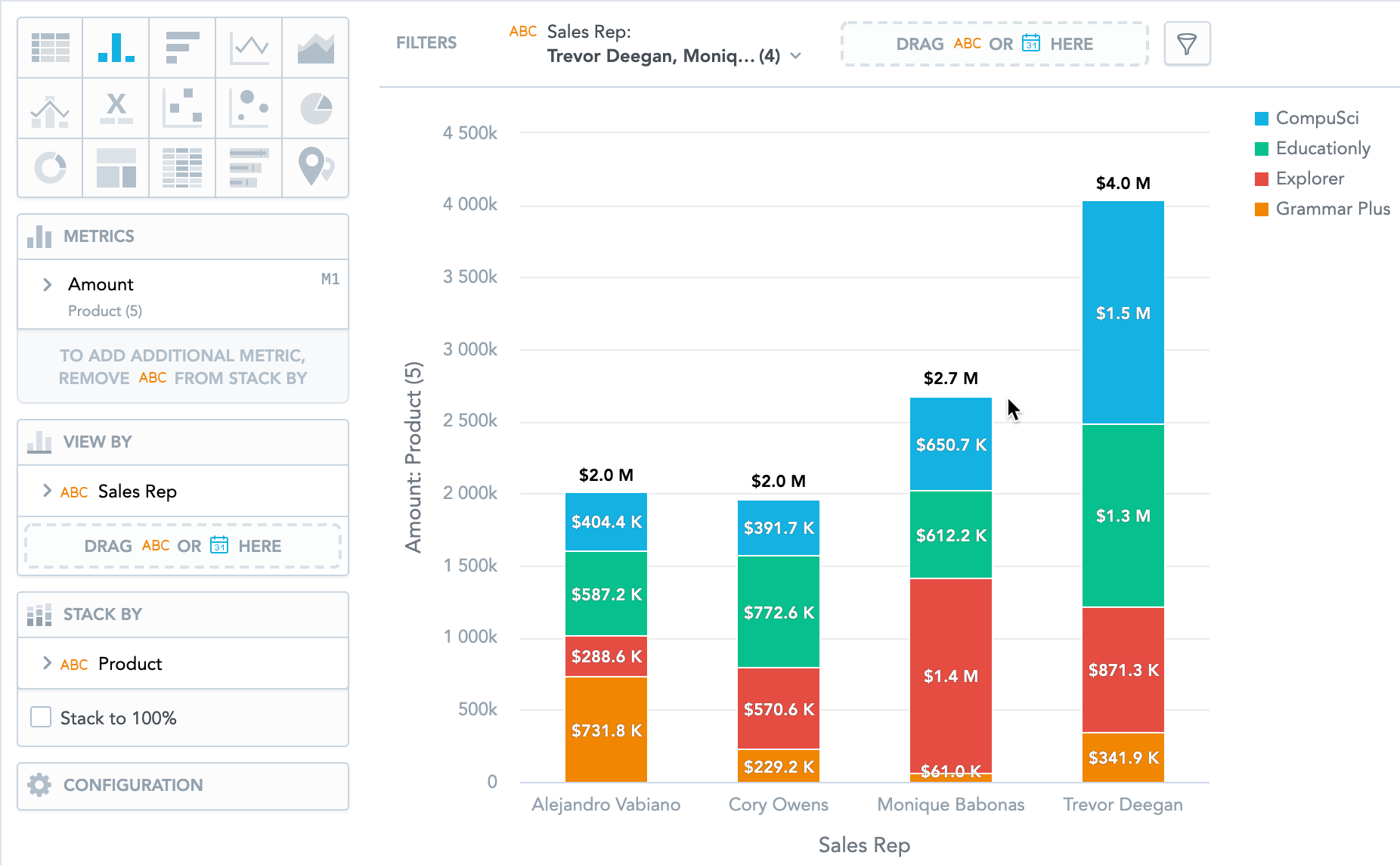Expand the Sales Rep attribute in View By

pyautogui.click(x=48, y=491)
